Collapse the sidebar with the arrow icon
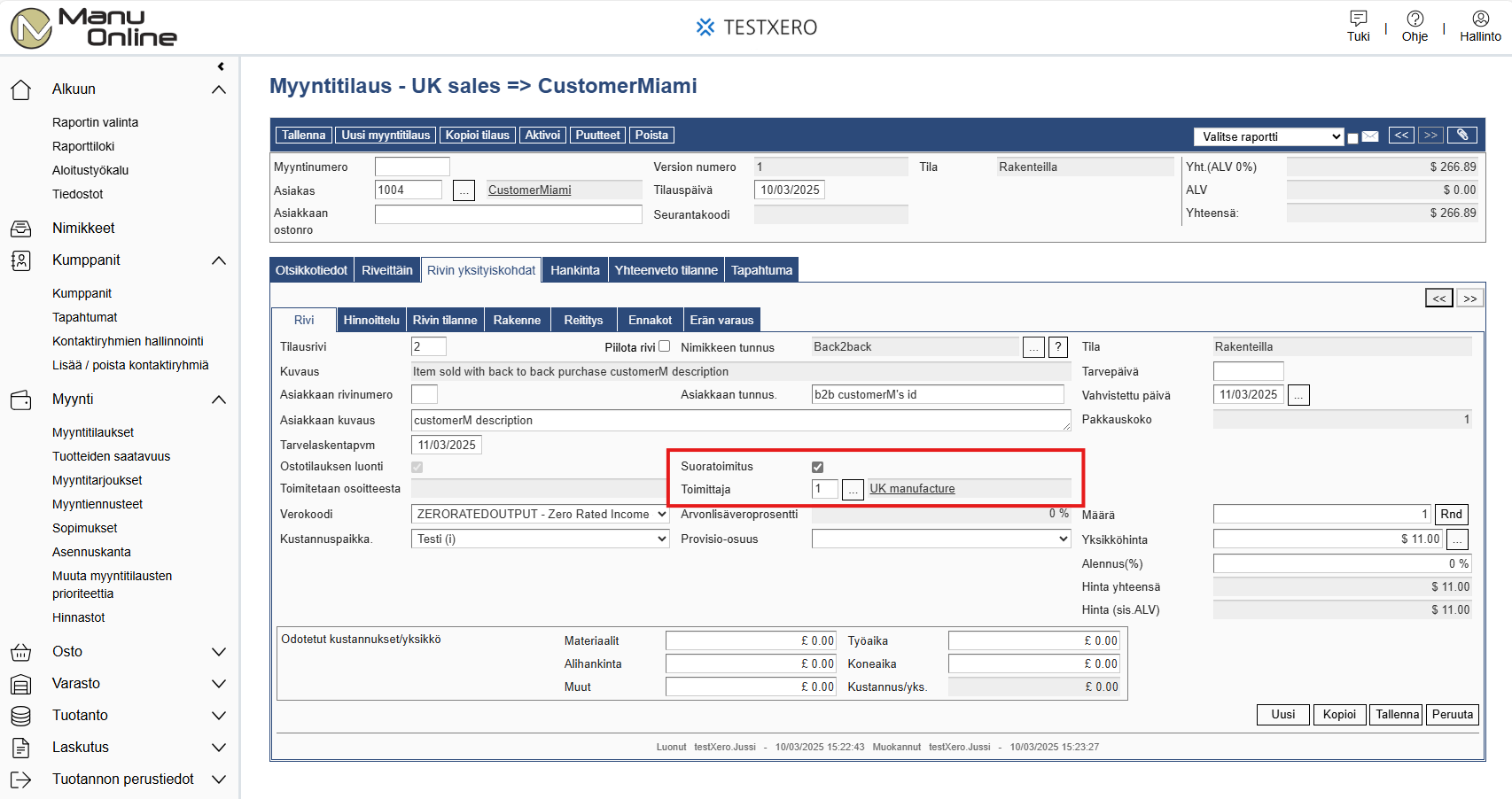The height and width of the screenshot is (799, 1512). 221,66
